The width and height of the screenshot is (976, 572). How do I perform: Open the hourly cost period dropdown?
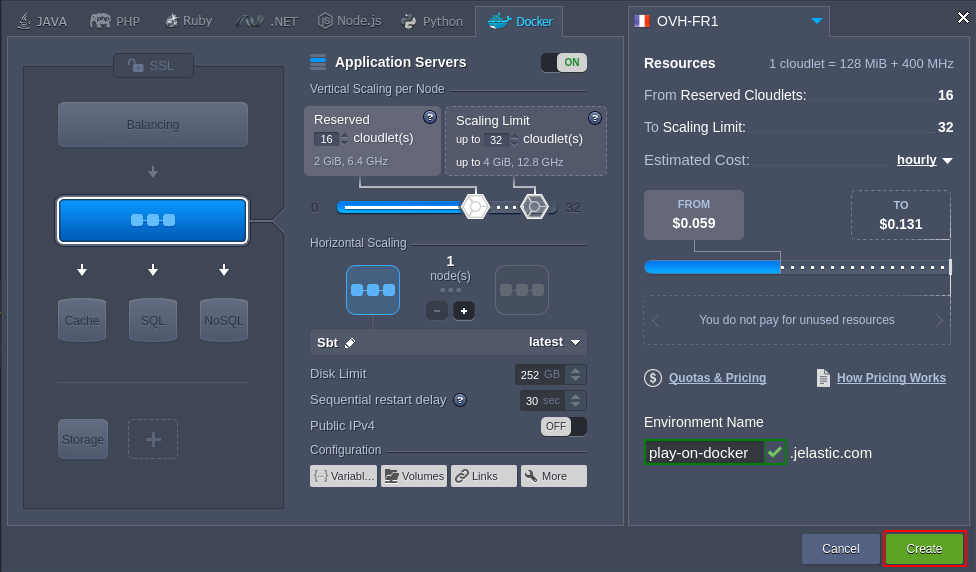tap(924, 160)
